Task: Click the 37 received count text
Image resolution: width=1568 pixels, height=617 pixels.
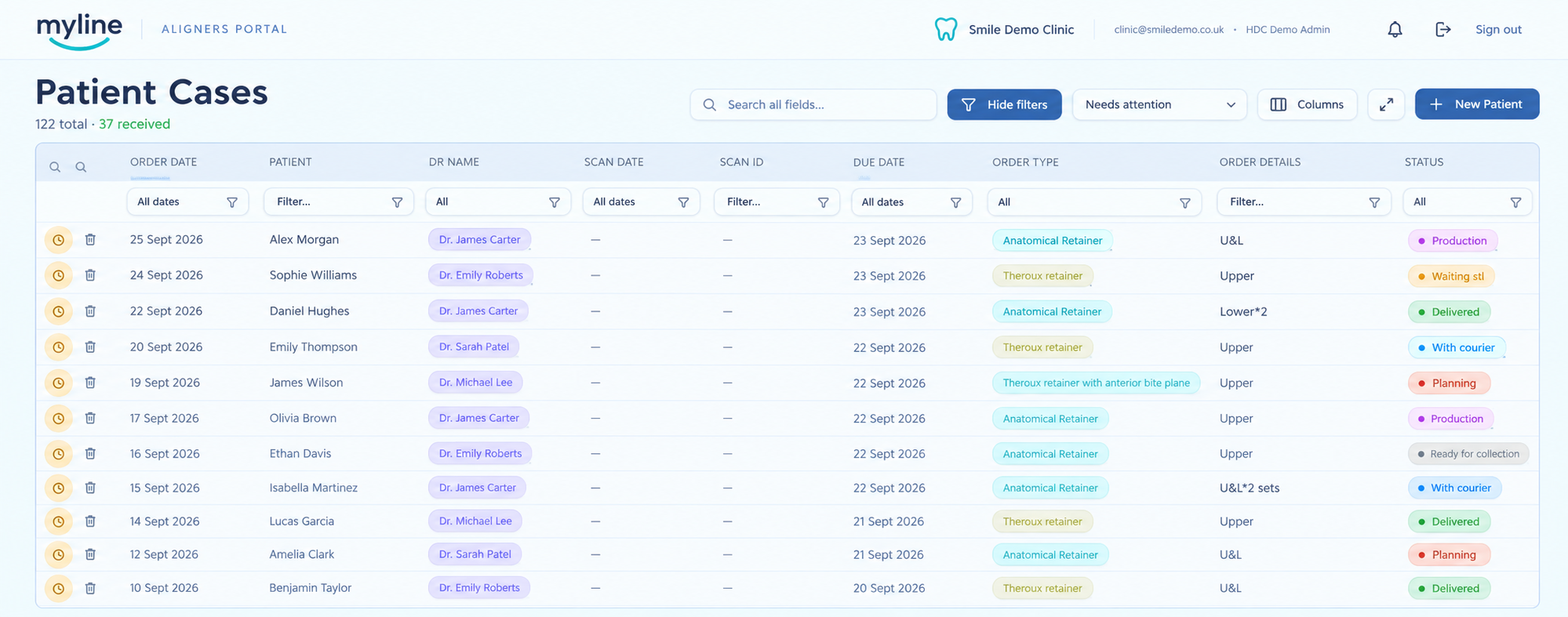Action: pos(134,124)
